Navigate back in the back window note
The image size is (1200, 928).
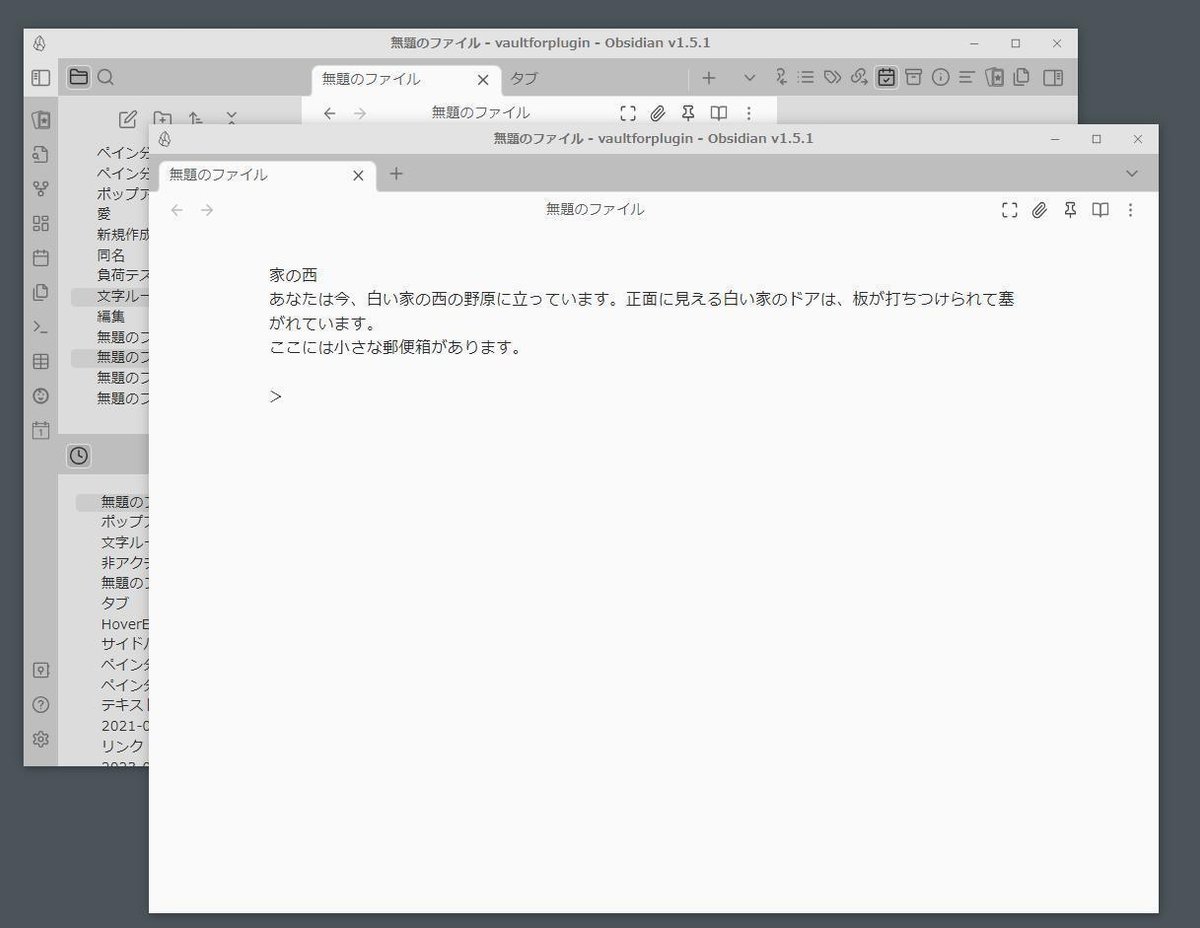point(330,113)
